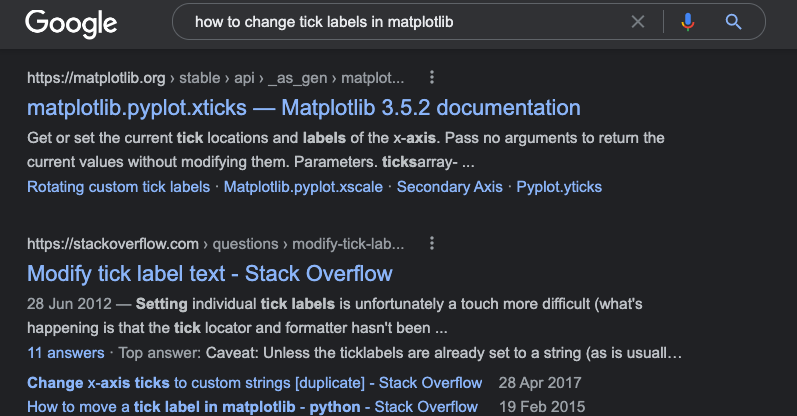The height and width of the screenshot is (416, 797).
Task: Start voice search with microphone icon
Action: pyautogui.click(x=687, y=21)
